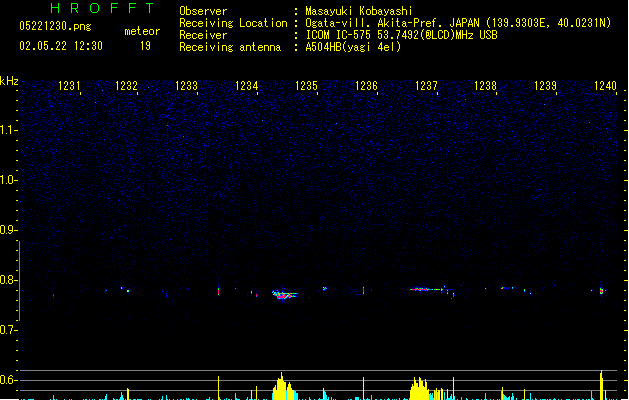Screen dimensions: 629x400
Task: Click the 1237 time marker
Action: pos(426,86)
